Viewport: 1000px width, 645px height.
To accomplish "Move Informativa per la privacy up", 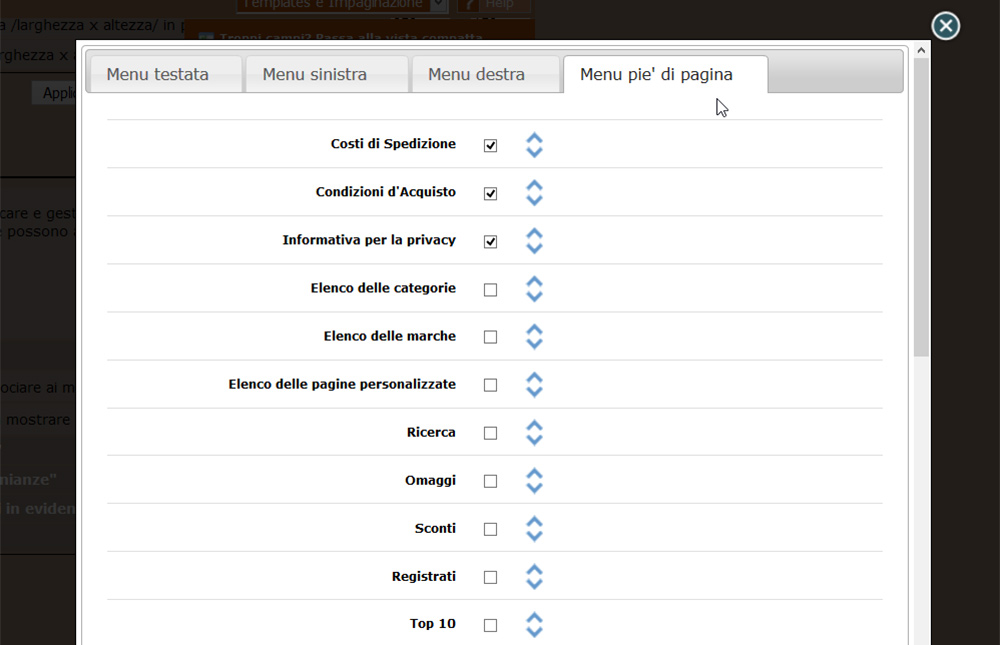I will pos(534,234).
